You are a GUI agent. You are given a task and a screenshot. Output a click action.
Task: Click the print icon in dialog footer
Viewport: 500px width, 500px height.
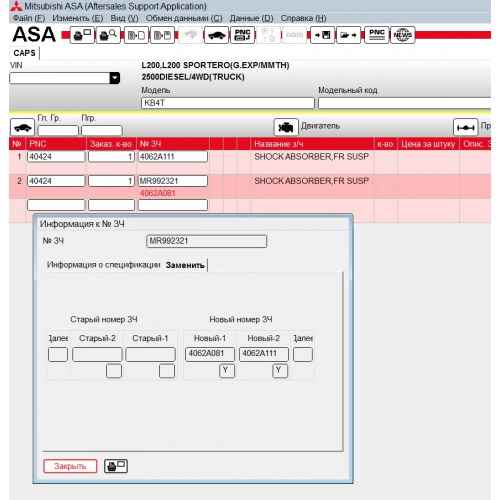116,466
